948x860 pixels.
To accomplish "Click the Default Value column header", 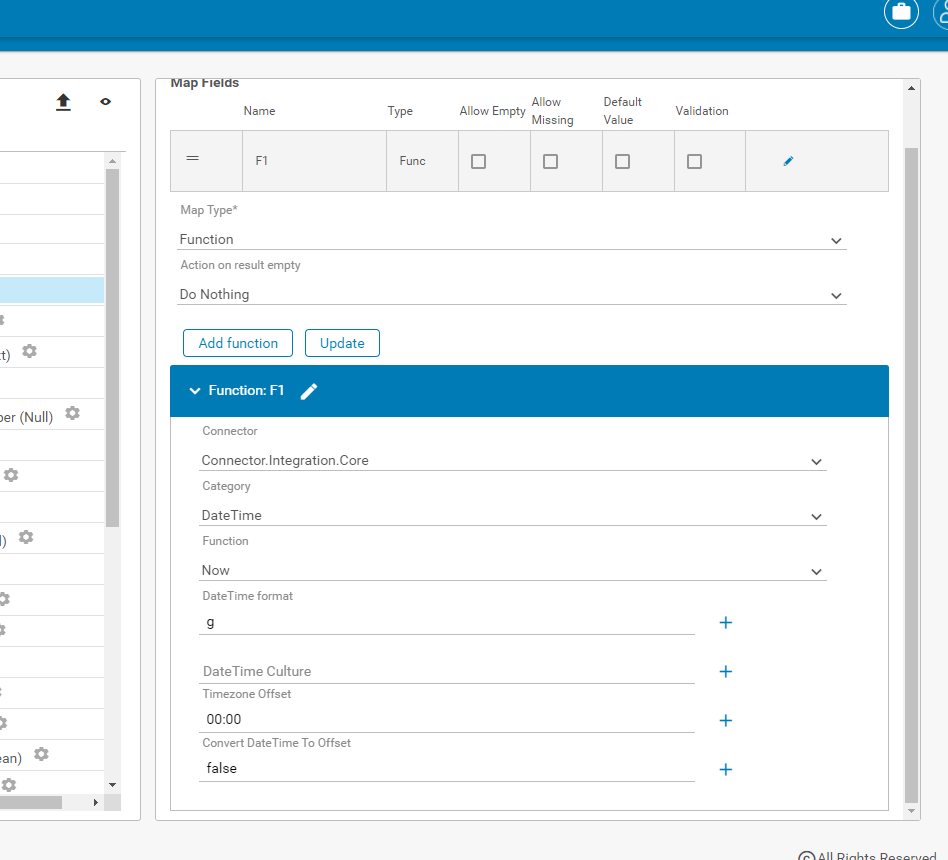I will (623, 111).
